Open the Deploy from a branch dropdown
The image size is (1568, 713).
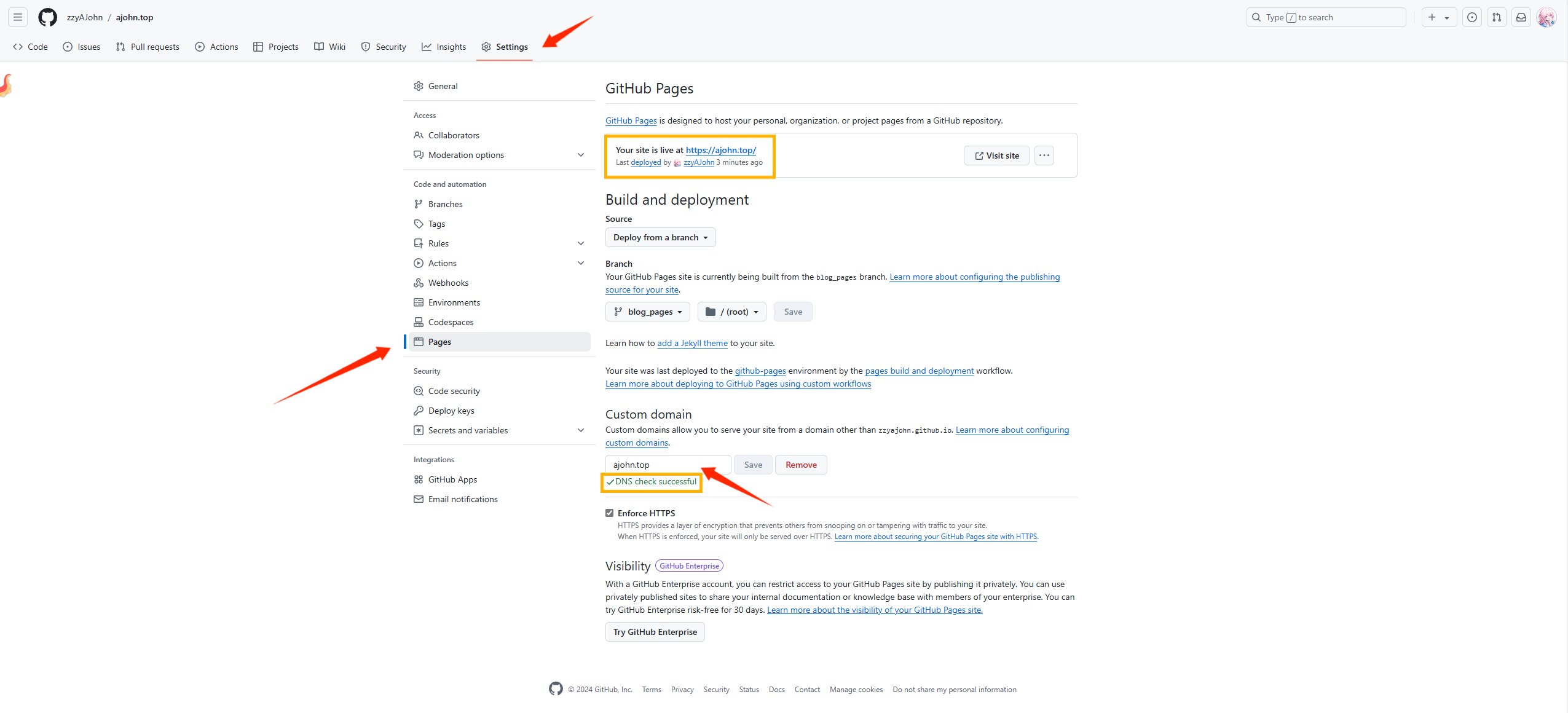[x=660, y=237]
